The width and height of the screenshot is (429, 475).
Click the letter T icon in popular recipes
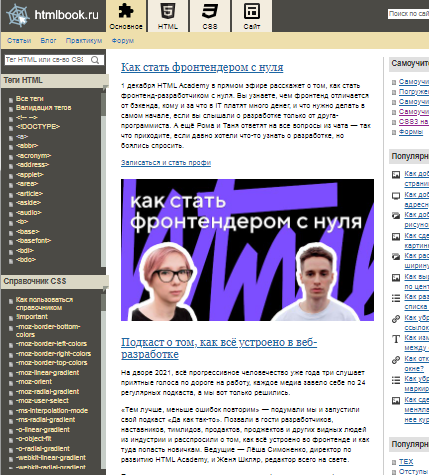tap(396, 339)
